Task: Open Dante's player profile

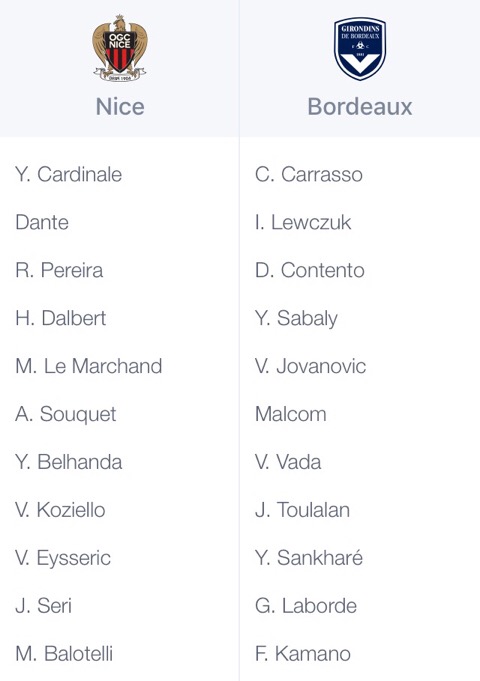Action: tap(42, 222)
